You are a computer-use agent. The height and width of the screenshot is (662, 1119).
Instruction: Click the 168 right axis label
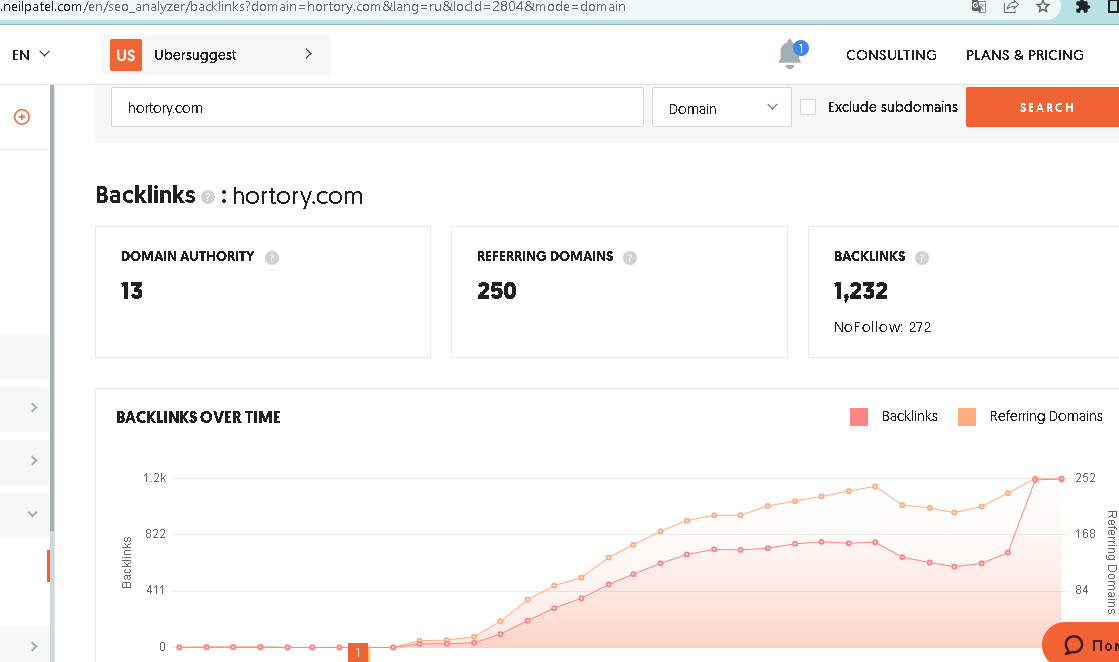pos(1085,534)
